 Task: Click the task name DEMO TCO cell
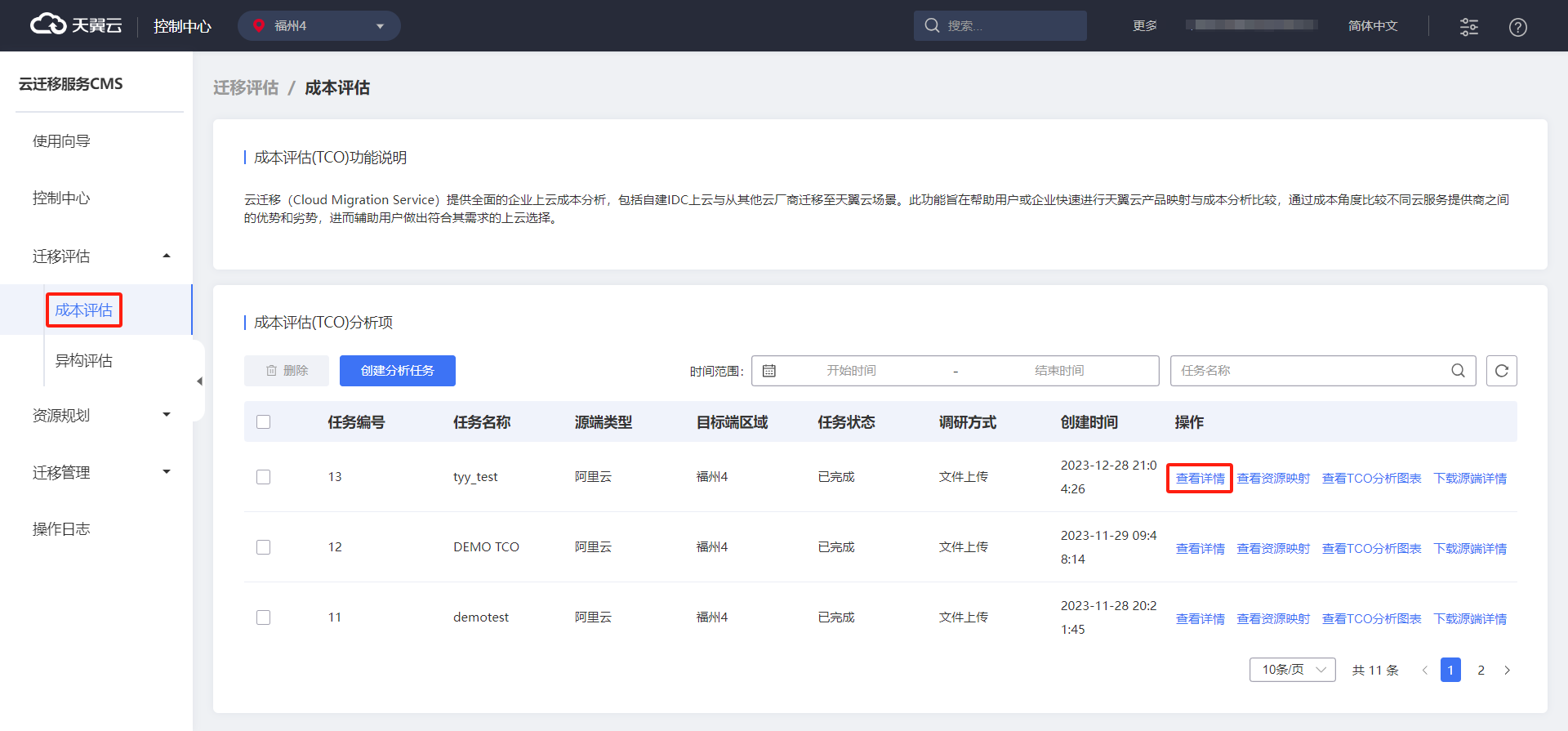click(x=486, y=547)
